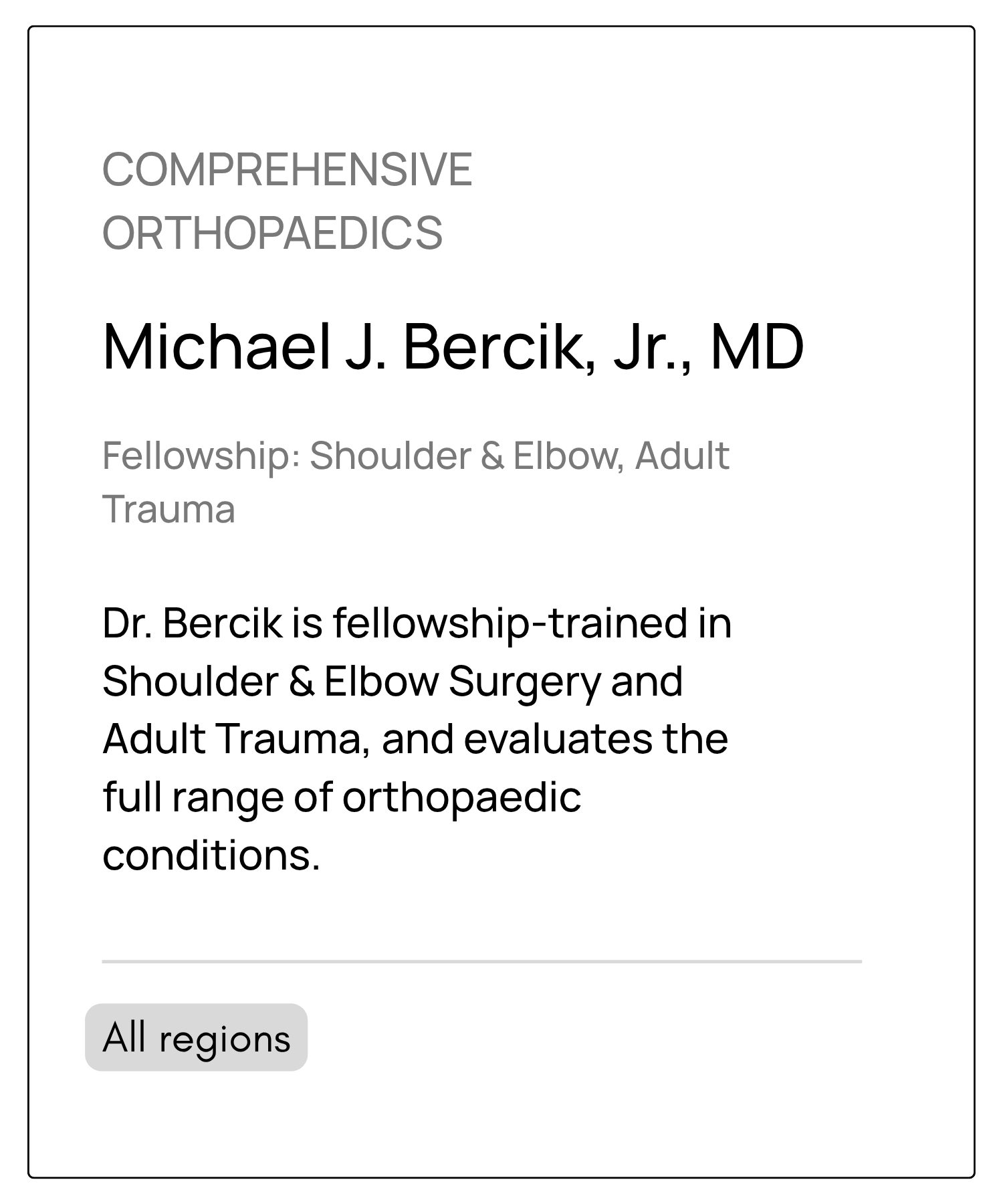Click the horizontal divider line above All regions
The width and height of the screenshot is (1003, 1204).
coord(481,962)
